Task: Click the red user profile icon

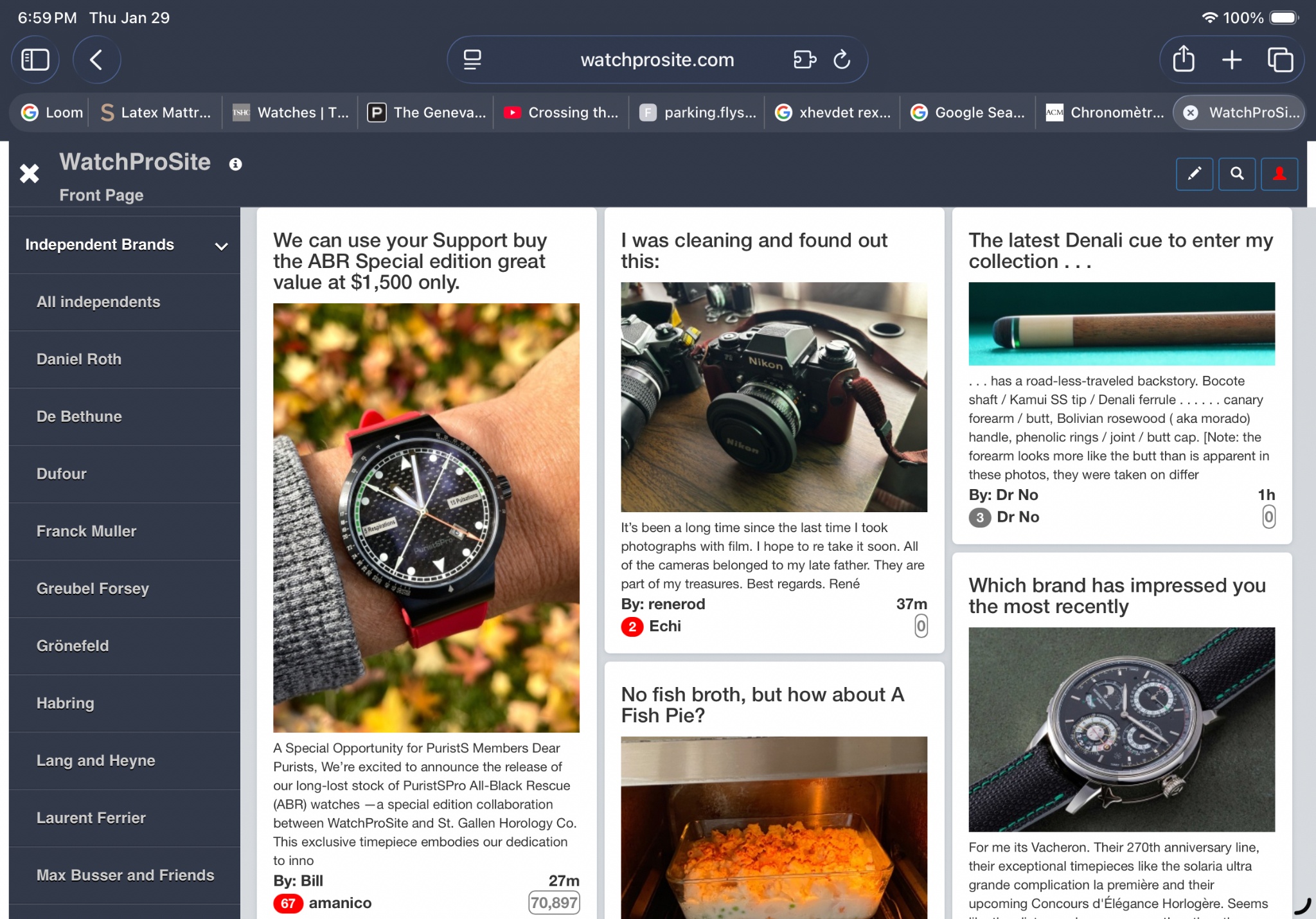Action: [1279, 174]
